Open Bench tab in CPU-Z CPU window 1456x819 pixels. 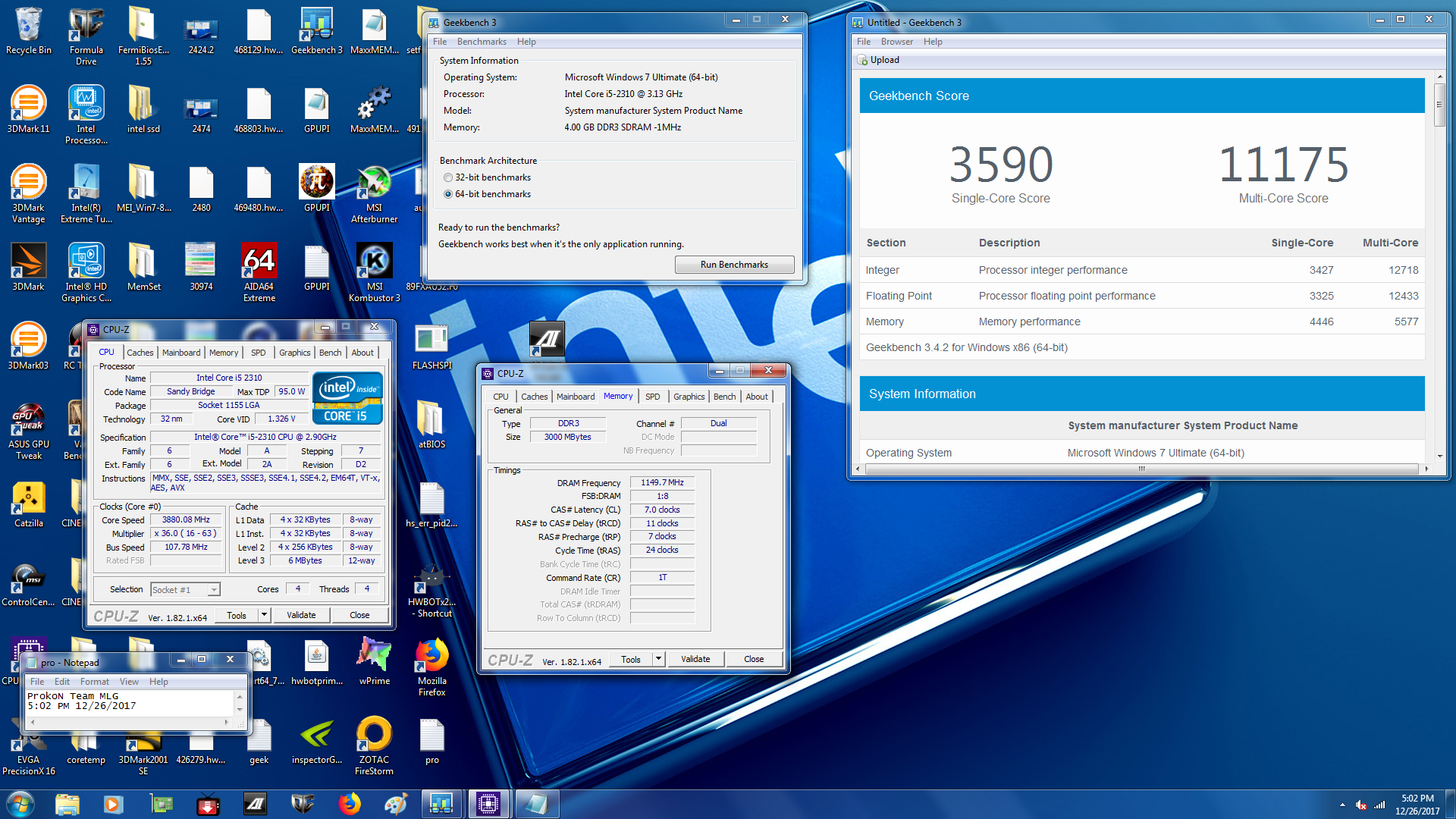pyautogui.click(x=330, y=353)
